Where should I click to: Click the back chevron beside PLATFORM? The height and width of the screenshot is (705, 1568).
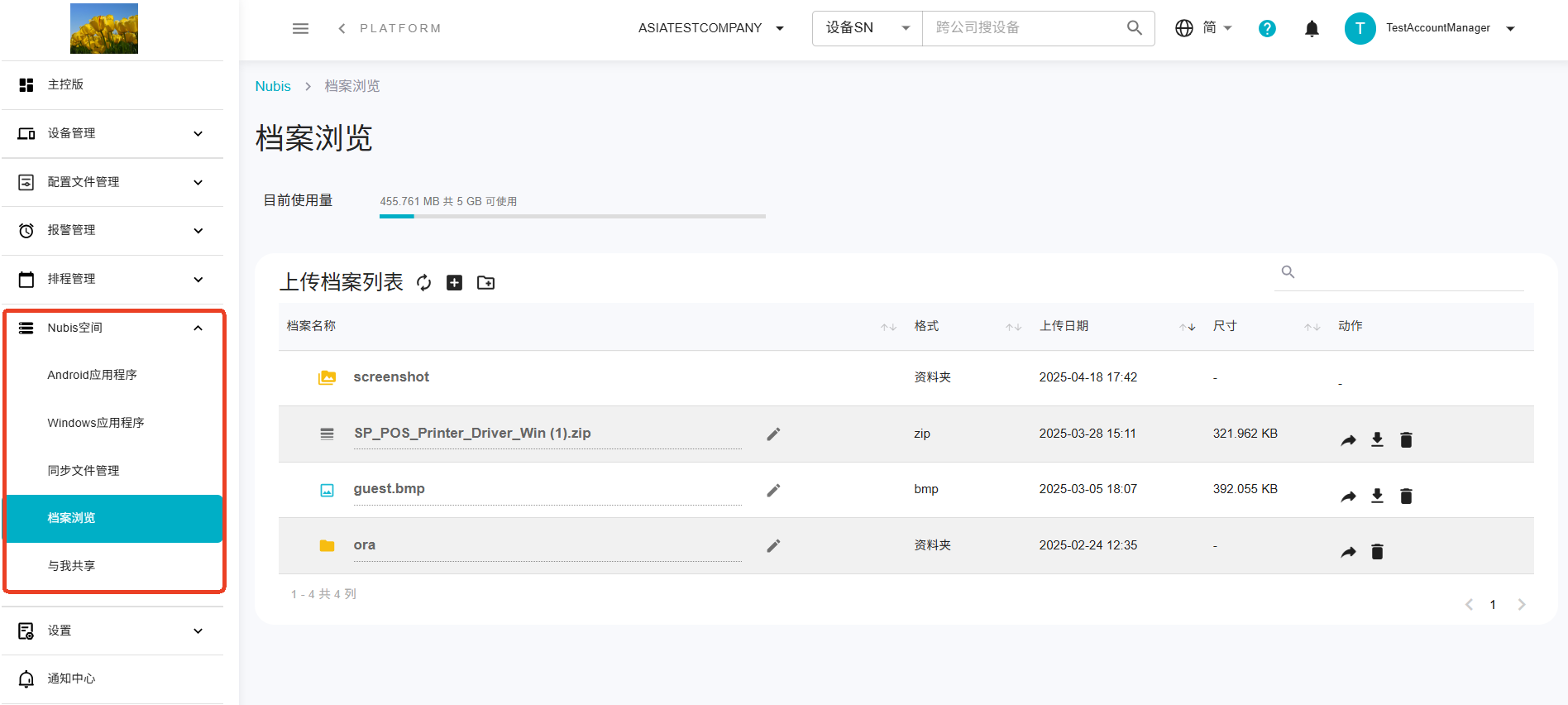(x=342, y=28)
